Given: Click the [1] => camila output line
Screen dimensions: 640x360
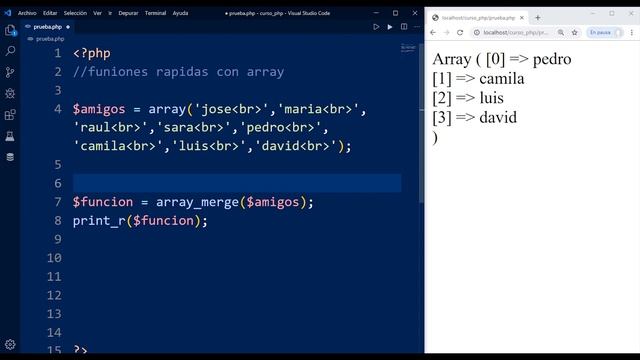Looking at the screenshot, I should click(478, 78).
